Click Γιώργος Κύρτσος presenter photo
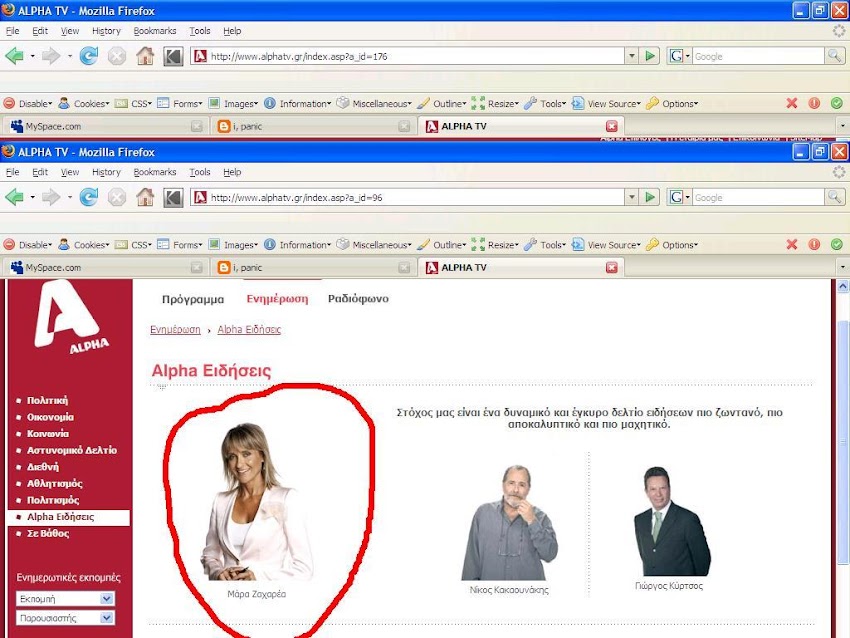Screen dimensions: 850x638 point(672,521)
